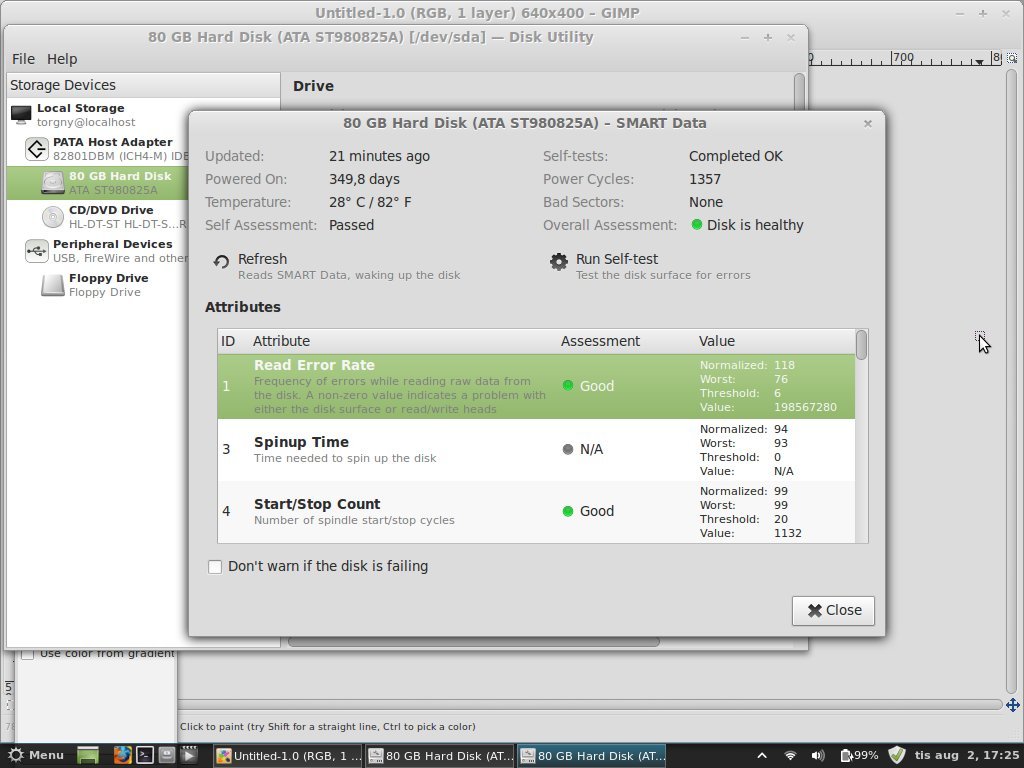Select the 80 GB Hard Disk tree item
The width and height of the screenshot is (1024, 768).
pyautogui.click(x=98, y=183)
